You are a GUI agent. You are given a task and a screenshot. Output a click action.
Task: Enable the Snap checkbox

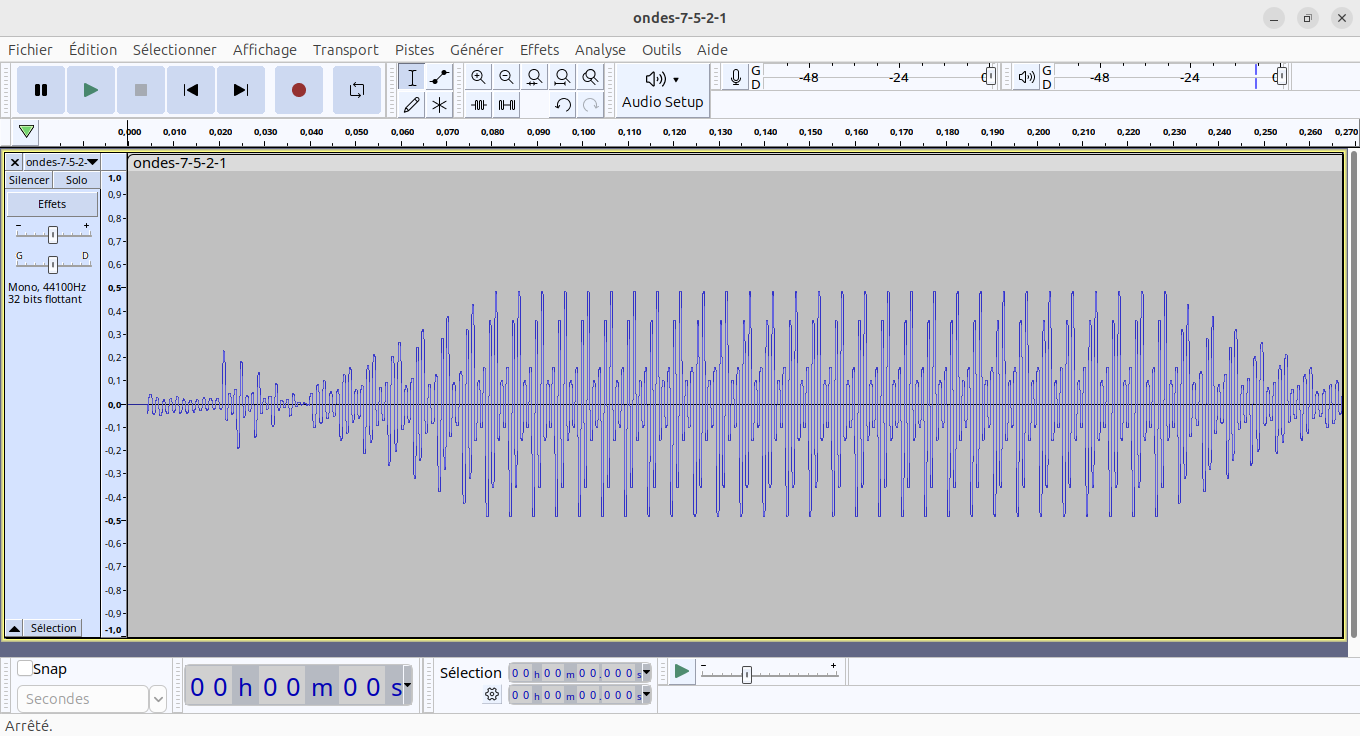coord(25,669)
